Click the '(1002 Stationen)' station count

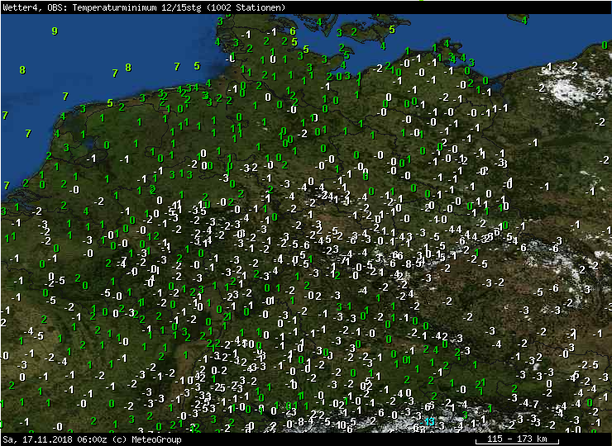tap(246, 7)
